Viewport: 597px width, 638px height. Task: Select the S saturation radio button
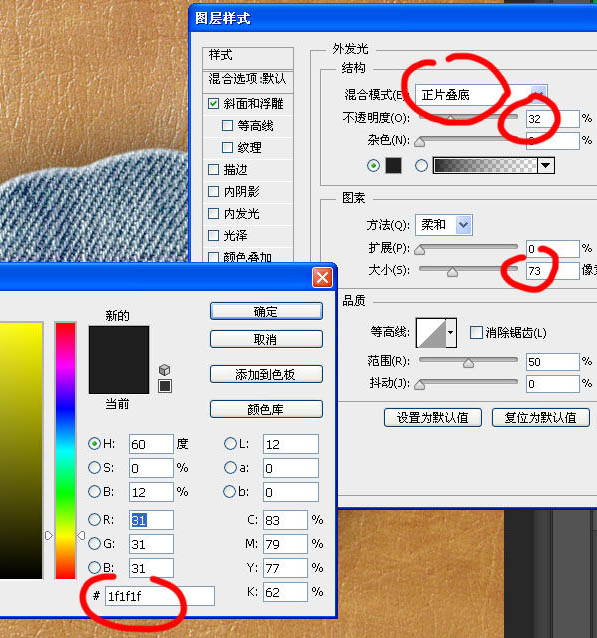(94, 468)
